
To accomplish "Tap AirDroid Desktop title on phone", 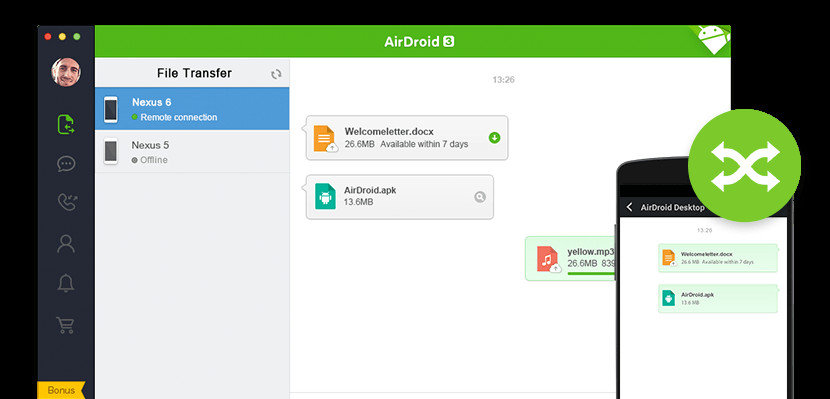I will [x=672, y=207].
